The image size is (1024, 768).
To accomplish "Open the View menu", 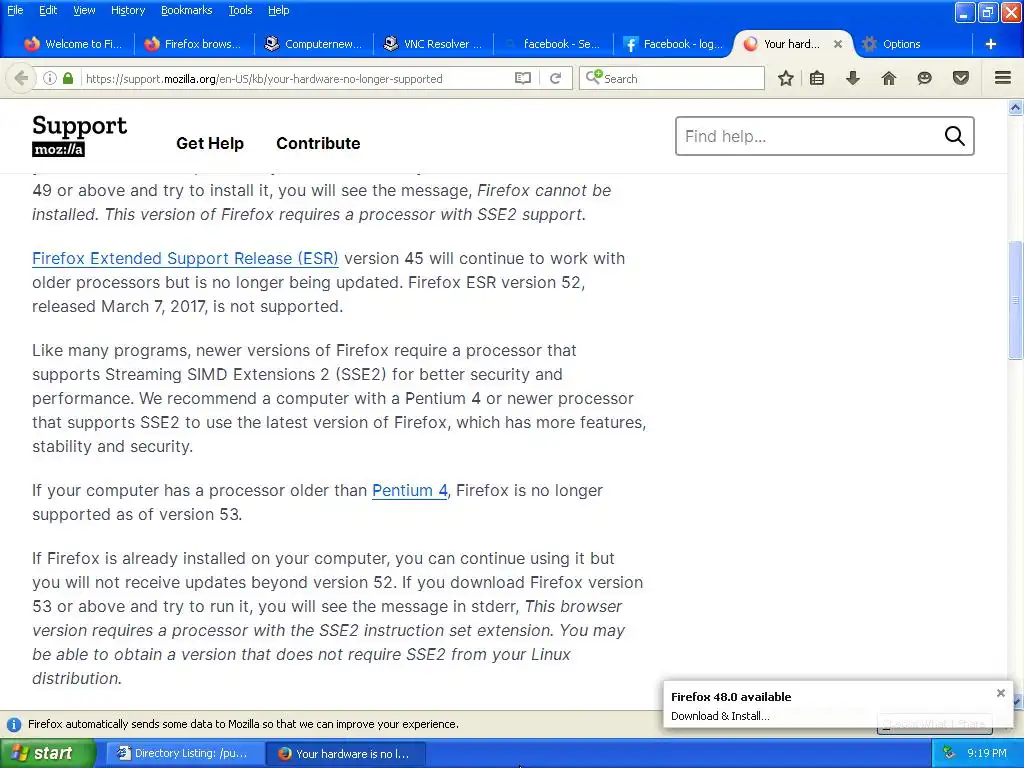I will (84, 10).
